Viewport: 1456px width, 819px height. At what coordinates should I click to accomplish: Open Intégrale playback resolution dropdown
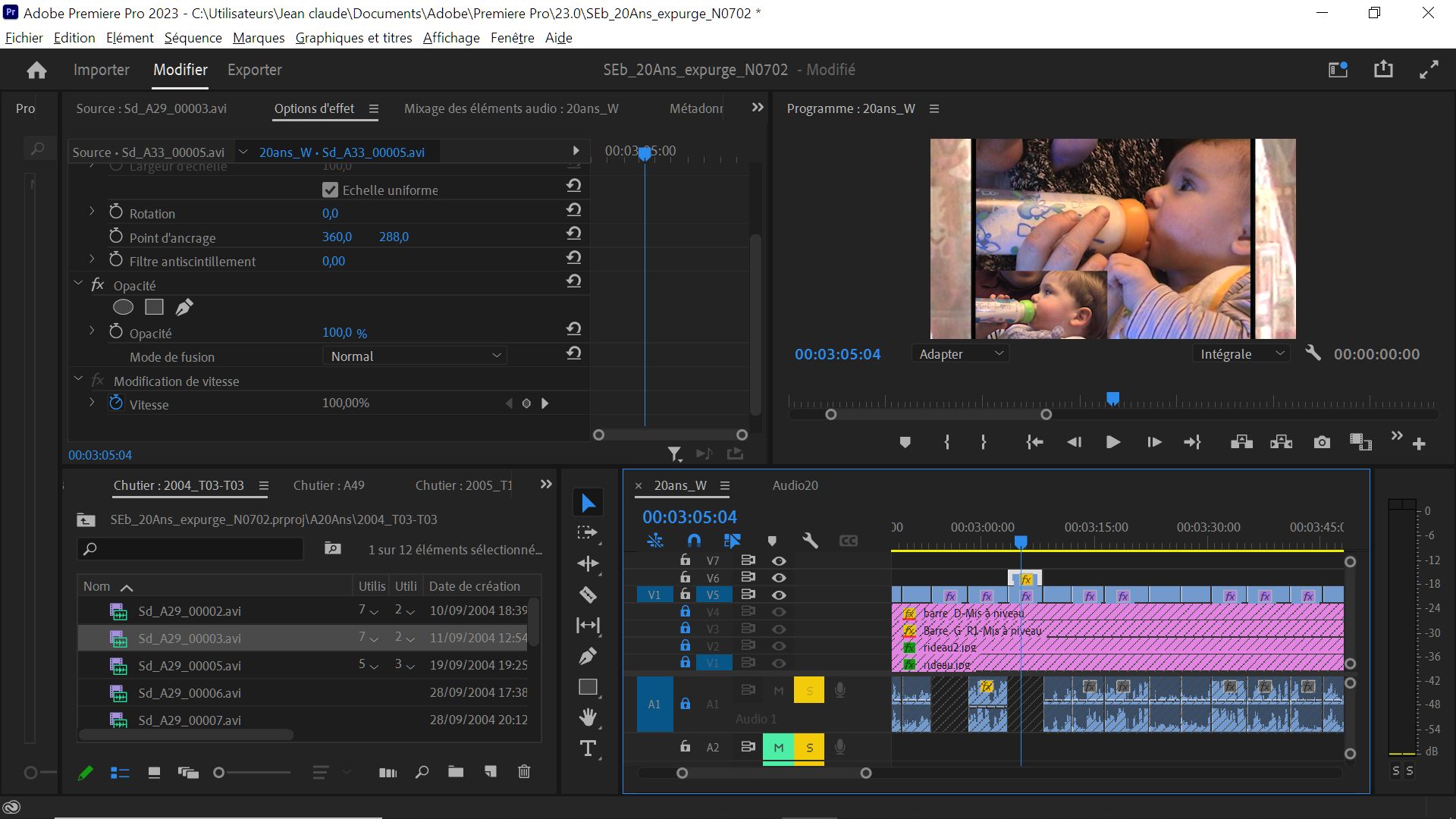tap(1241, 354)
